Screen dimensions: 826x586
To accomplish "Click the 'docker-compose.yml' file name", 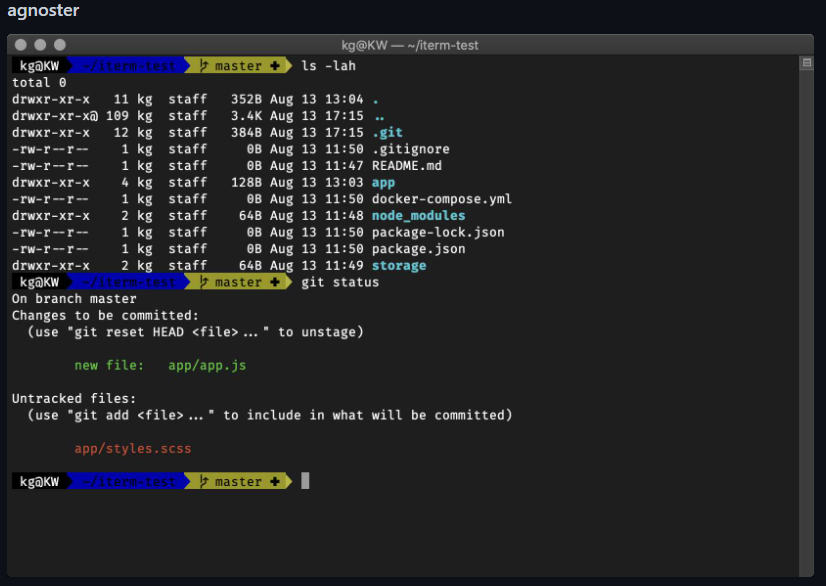I will point(442,199).
